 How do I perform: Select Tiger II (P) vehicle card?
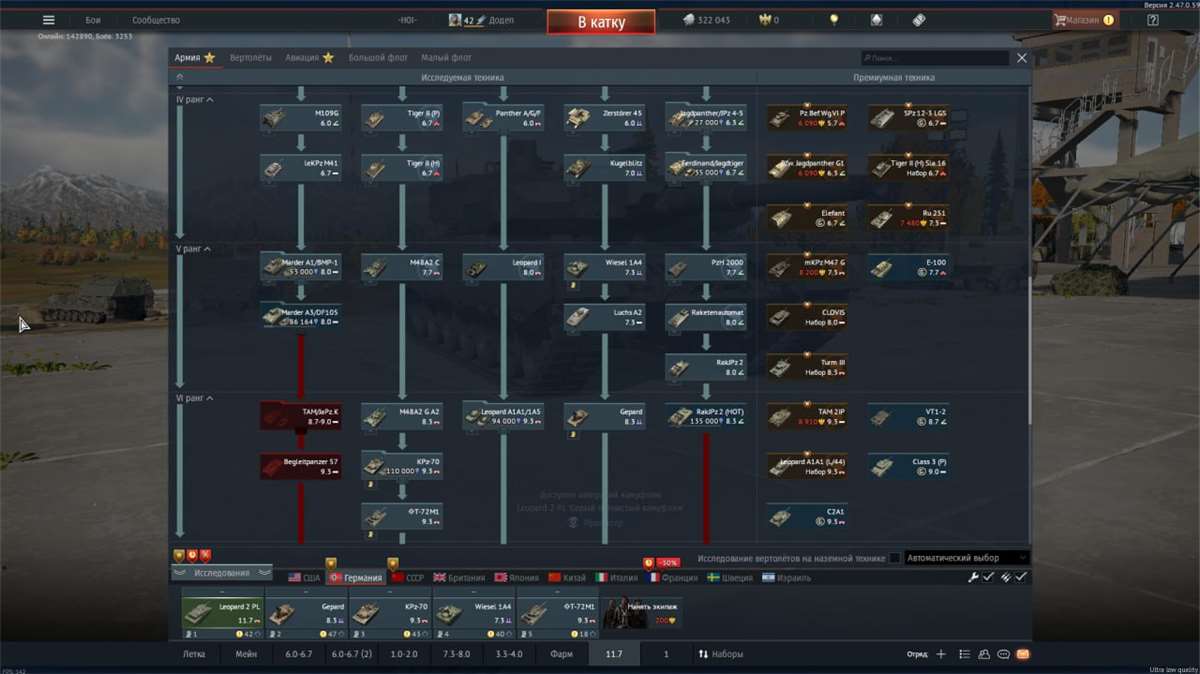402,118
